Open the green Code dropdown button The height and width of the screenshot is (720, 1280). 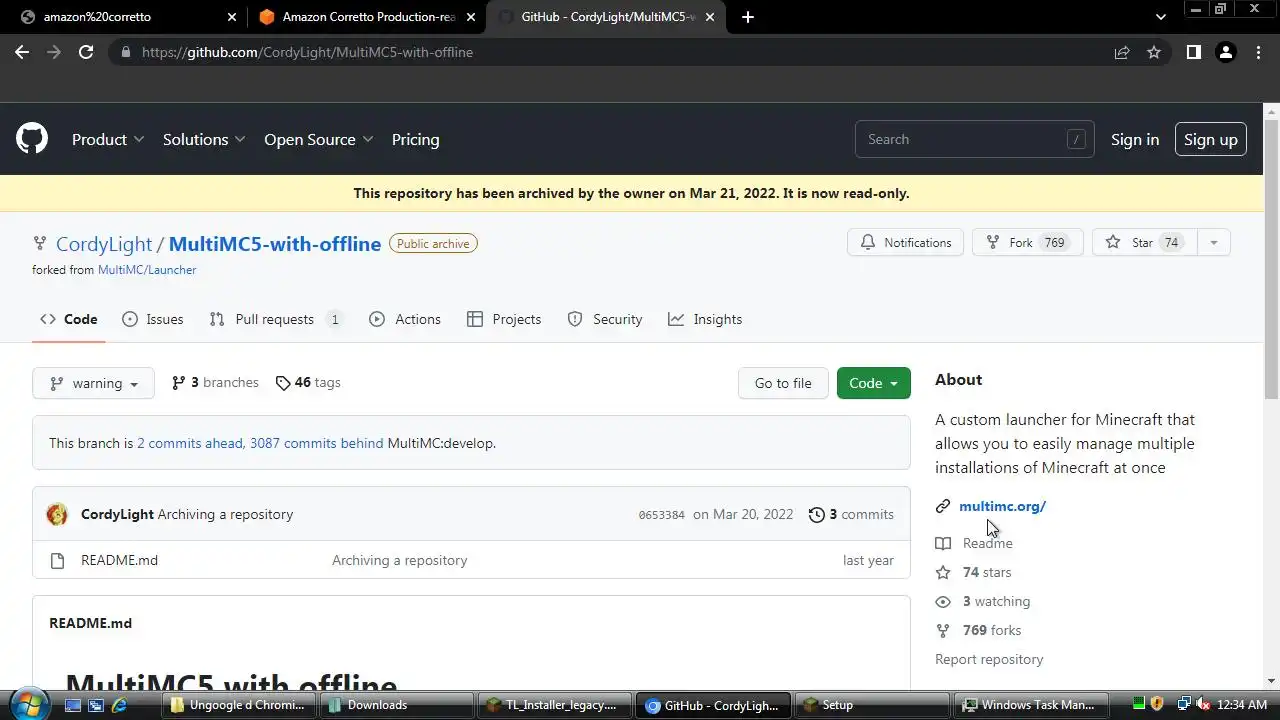874,383
